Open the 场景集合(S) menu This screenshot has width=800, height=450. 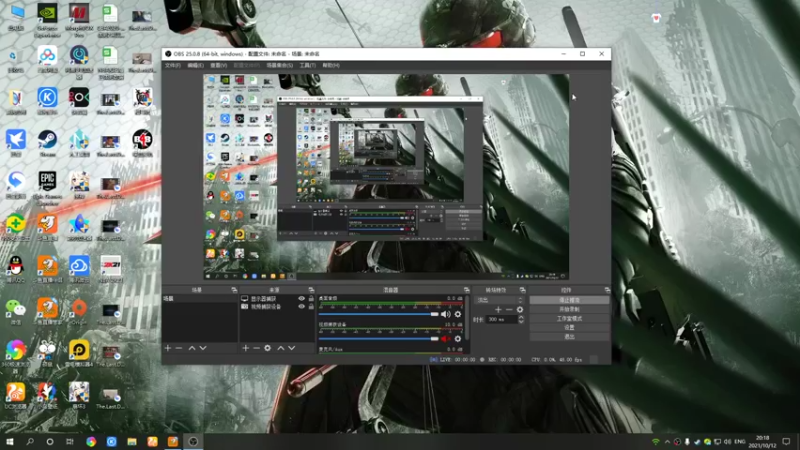[280, 65]
